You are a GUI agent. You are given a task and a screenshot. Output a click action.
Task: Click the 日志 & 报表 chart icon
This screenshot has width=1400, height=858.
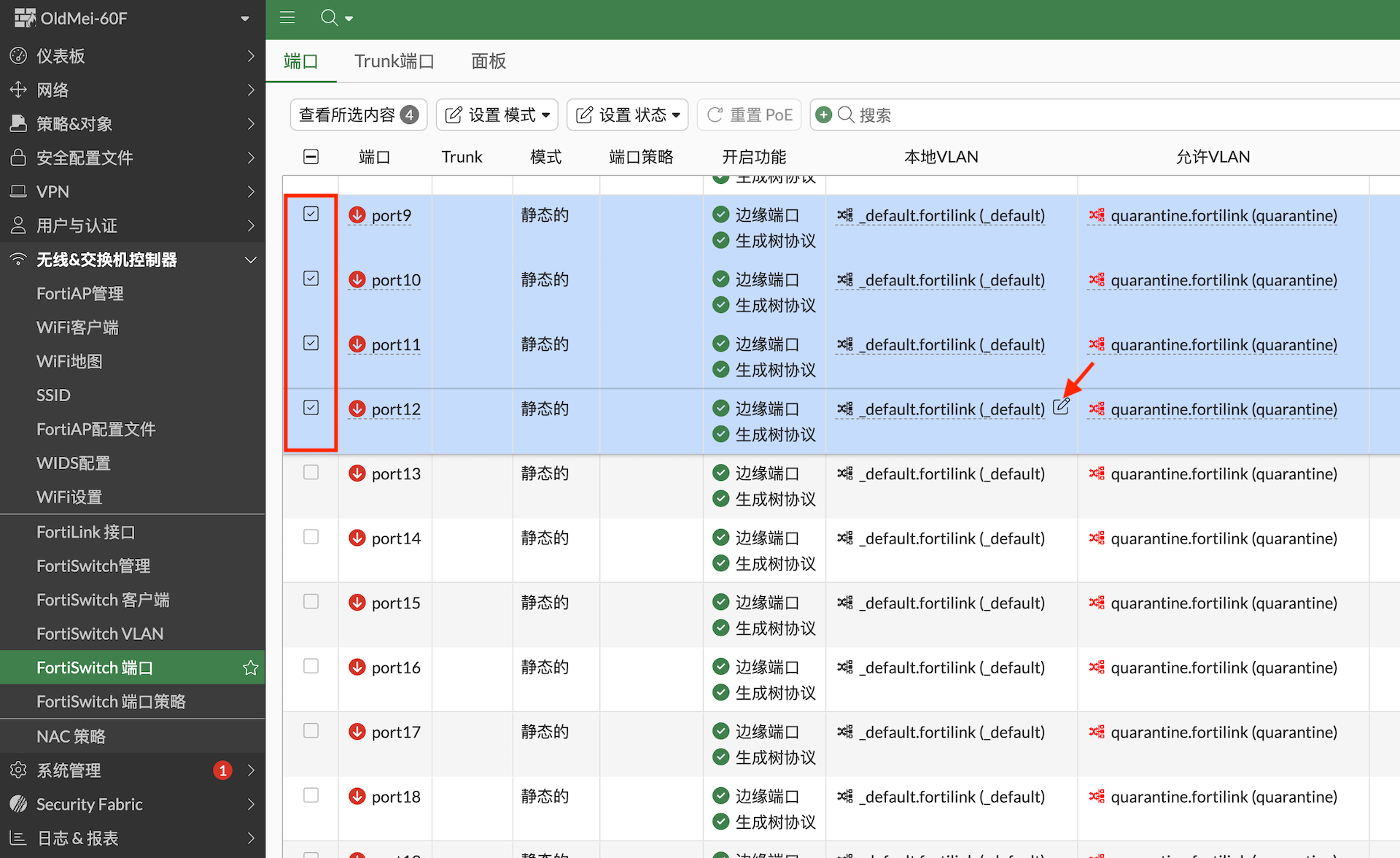18,838
